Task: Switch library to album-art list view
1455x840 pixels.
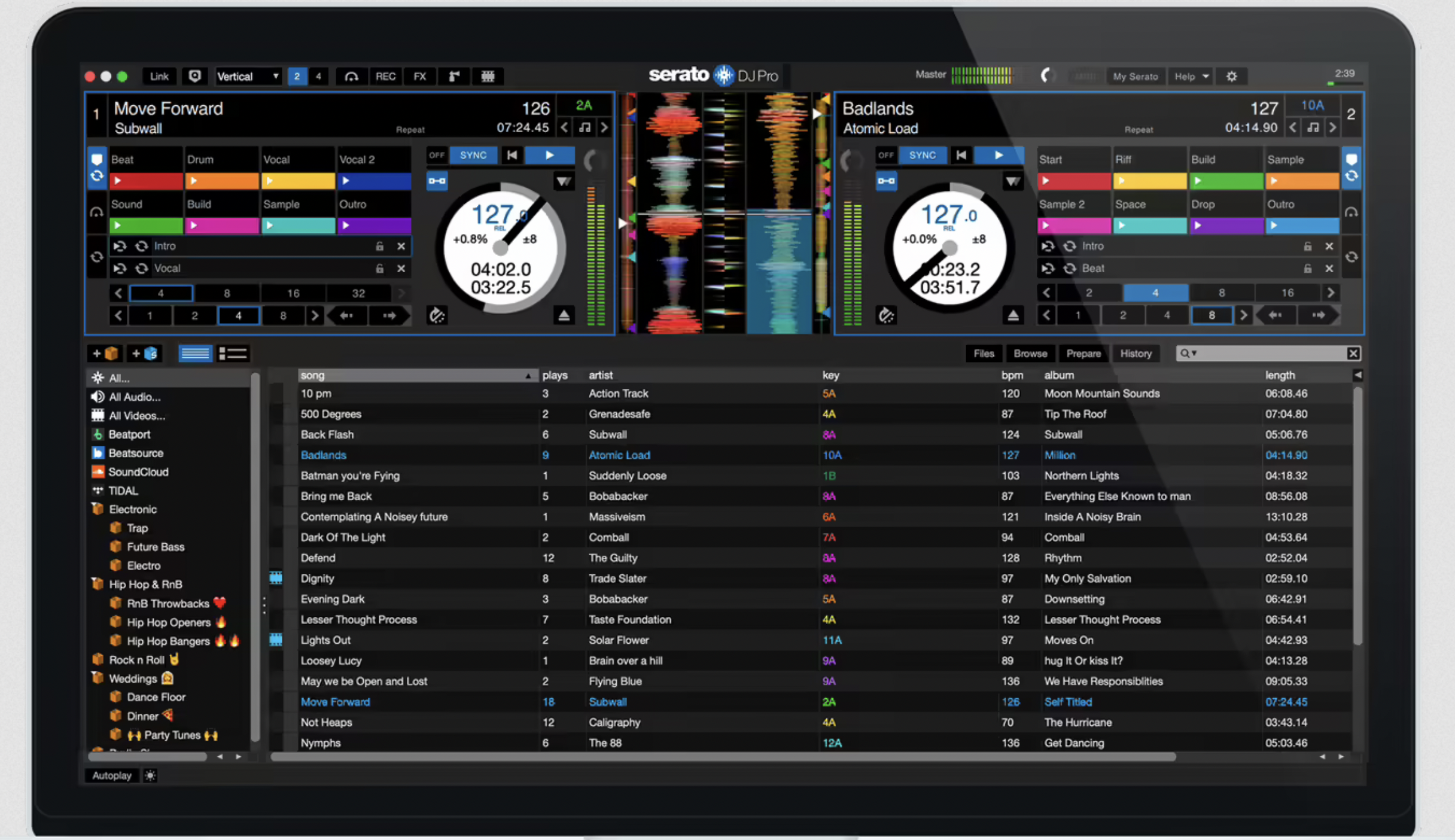Action: click(x=233, y=353)
